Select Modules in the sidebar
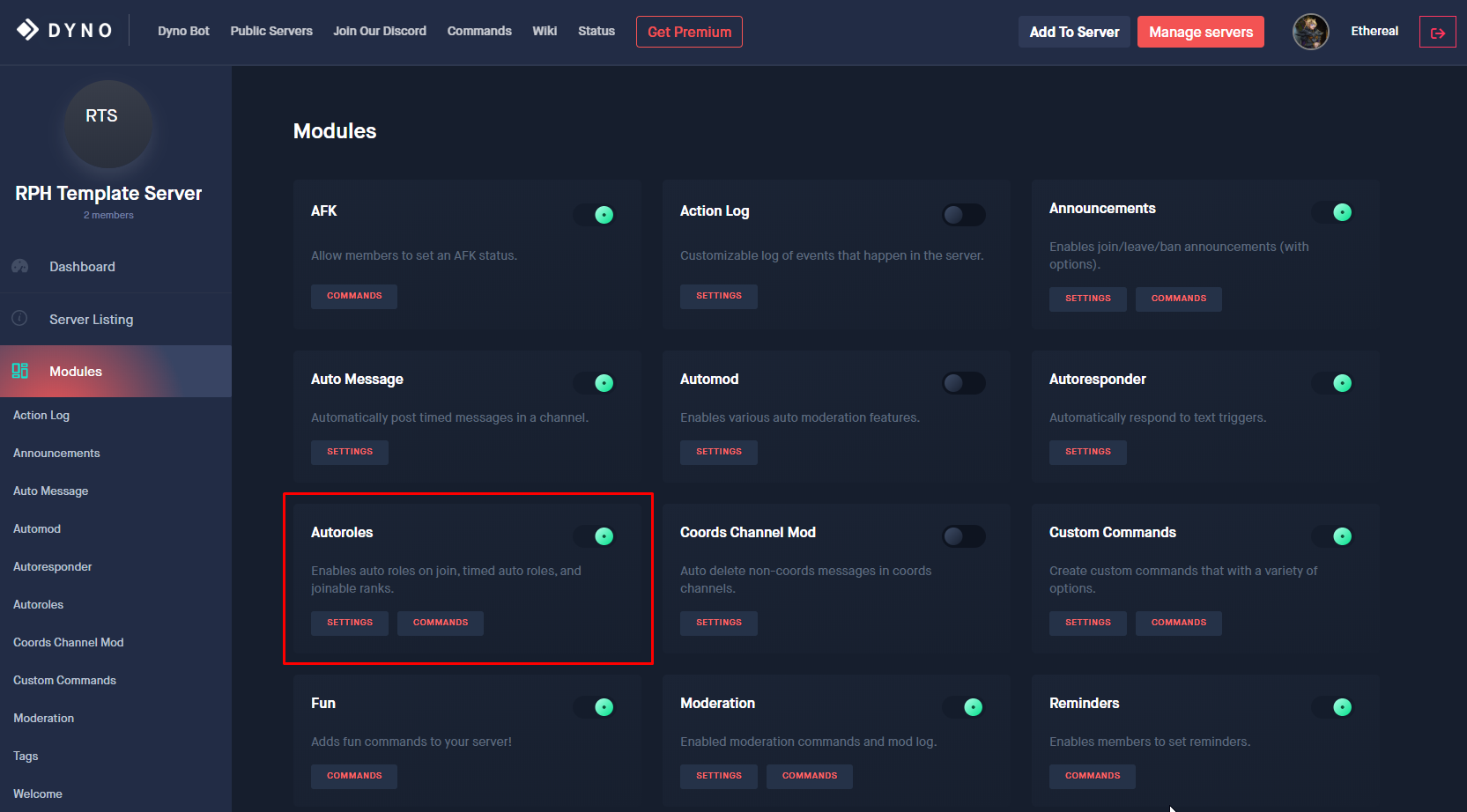1467x812 pixels. [115, 371]
